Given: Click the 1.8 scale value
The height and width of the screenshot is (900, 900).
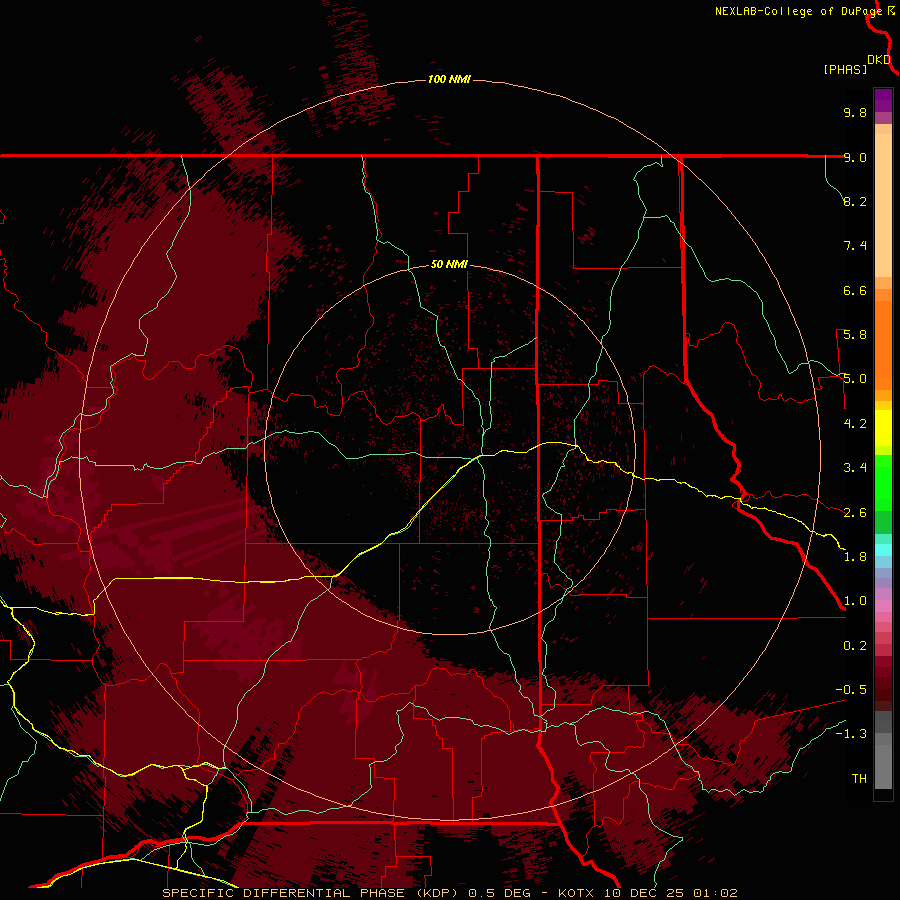Looking at the screenshot, I should click(855, 557).
